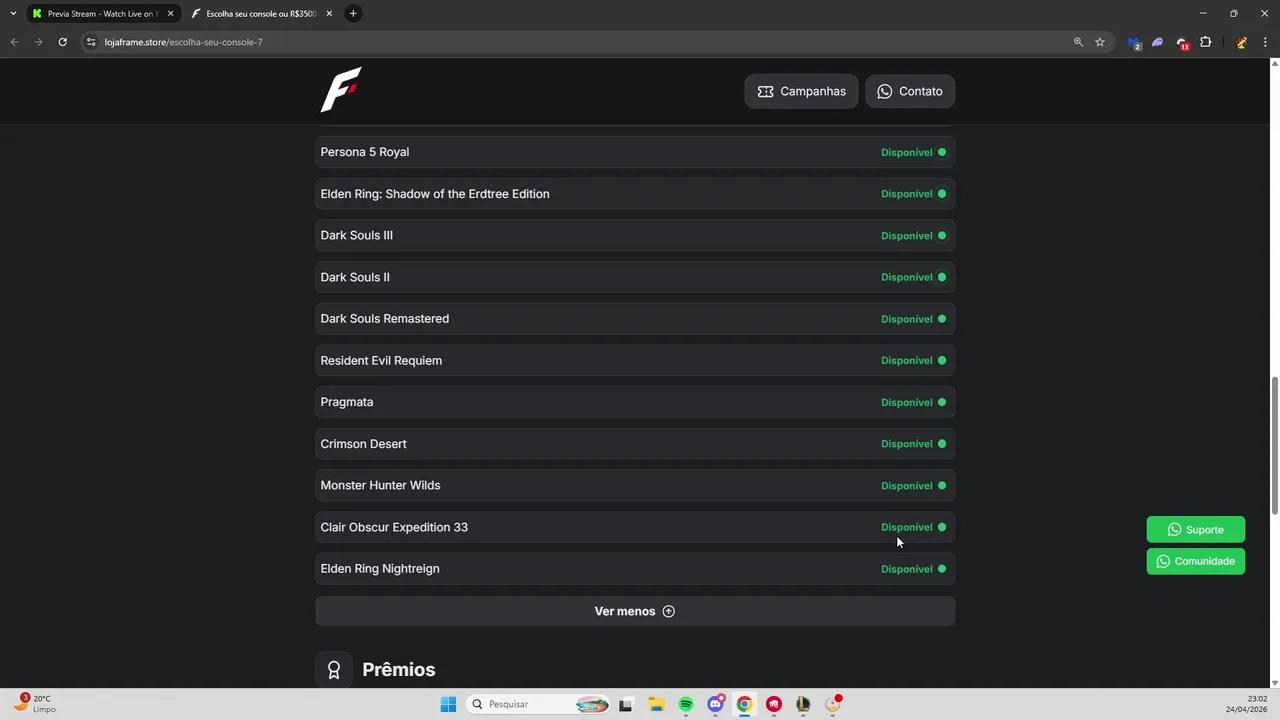Select the Dark Souls Remastered title
The height and width of the screenshot is (720, 1280).
pyautogui.click(x=385, y=319)
